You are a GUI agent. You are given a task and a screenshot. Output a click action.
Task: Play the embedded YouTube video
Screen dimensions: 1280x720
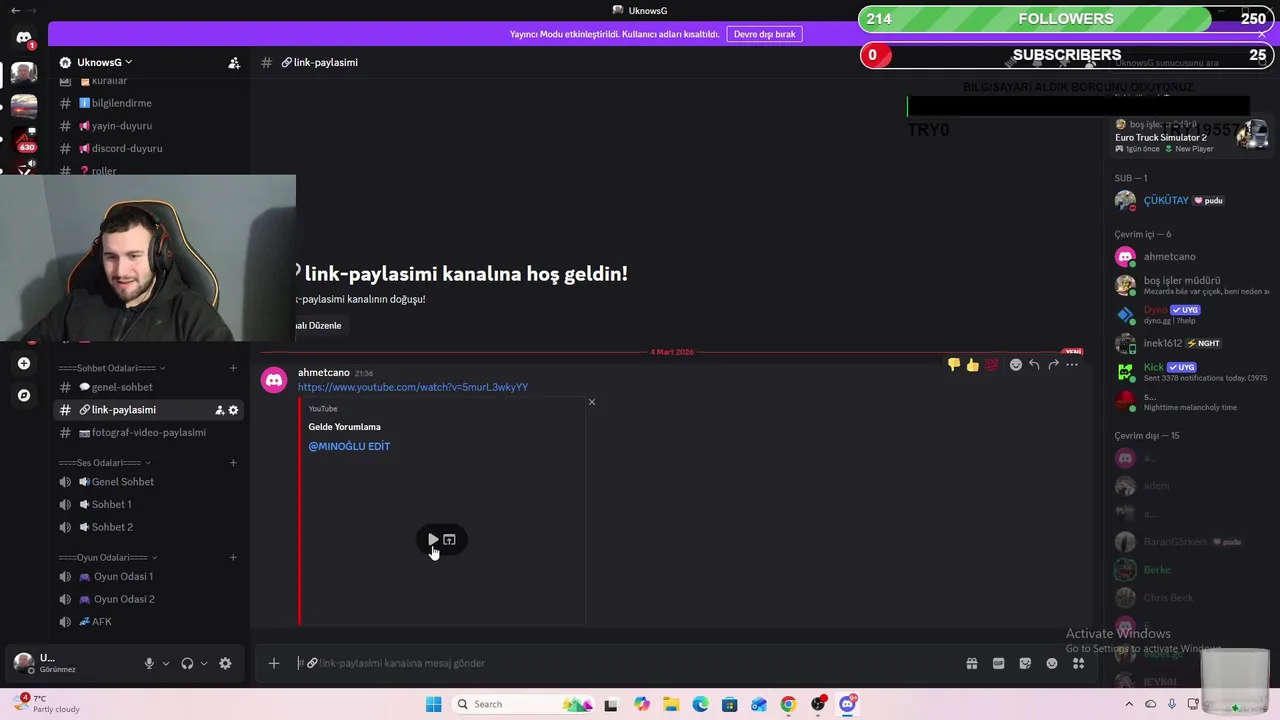(x=433, y=540)
